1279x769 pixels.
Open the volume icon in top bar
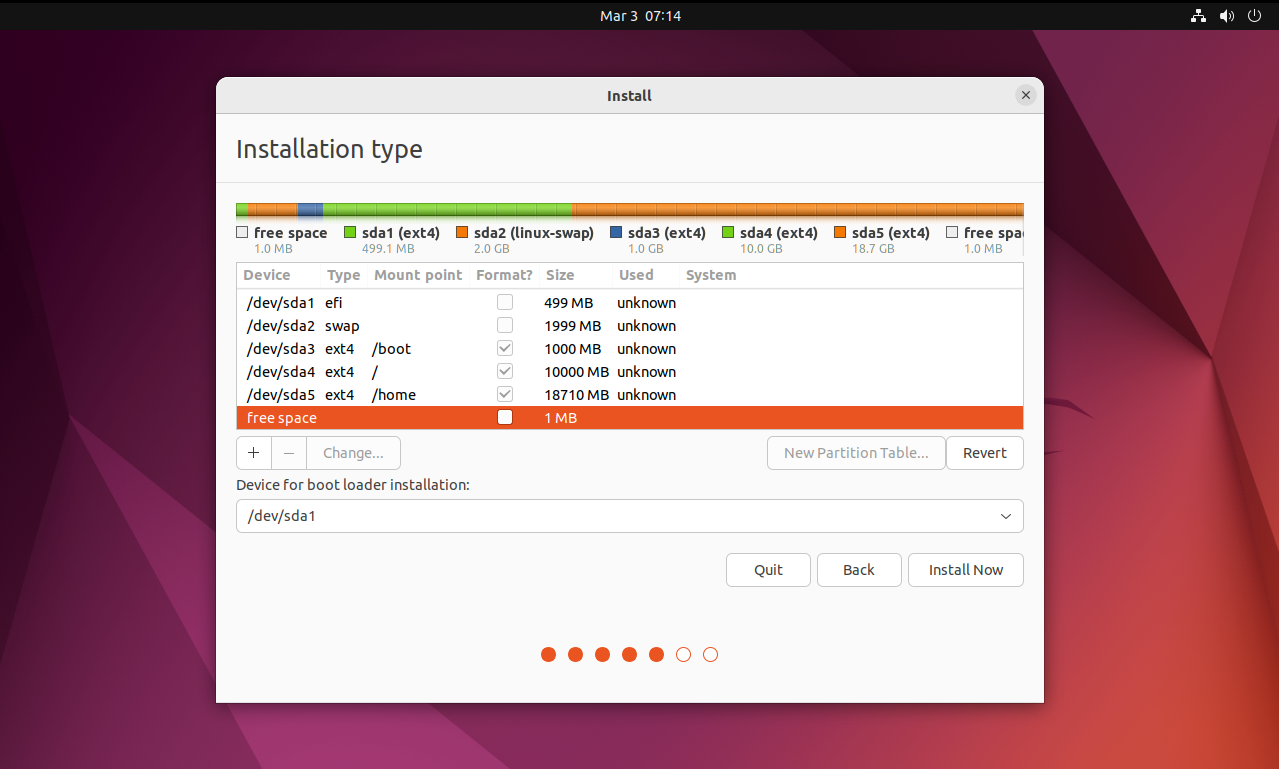tap(1227, 16)
